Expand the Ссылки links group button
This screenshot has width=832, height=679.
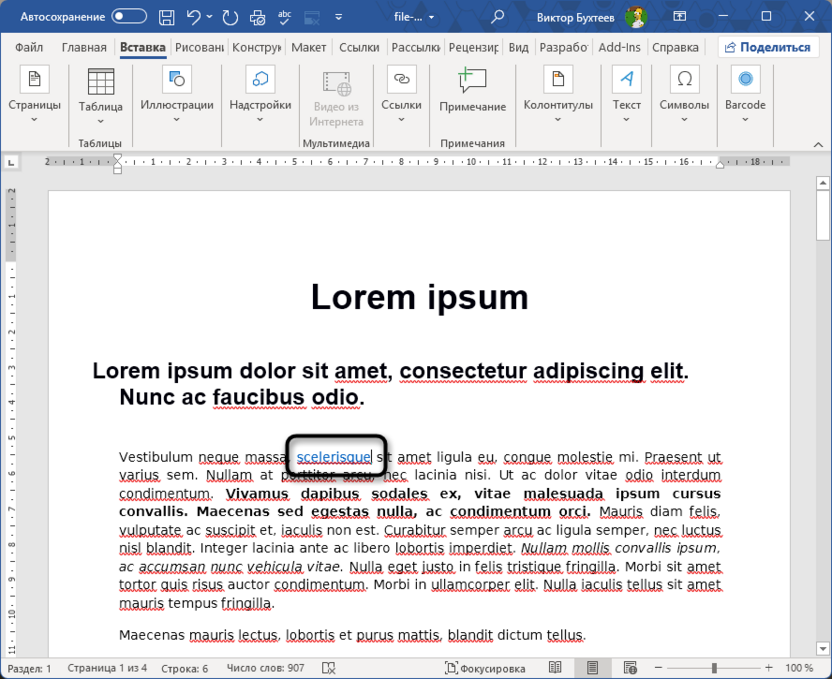coord(401,94)
